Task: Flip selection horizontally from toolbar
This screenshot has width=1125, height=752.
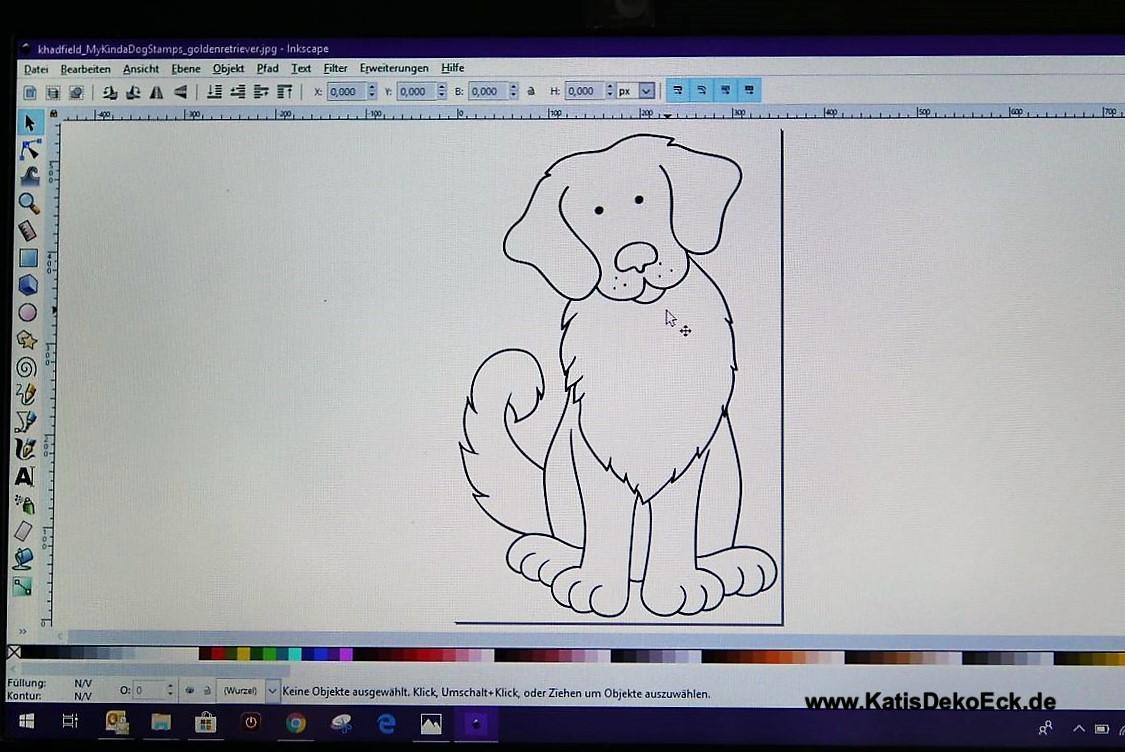Action: 157,92
